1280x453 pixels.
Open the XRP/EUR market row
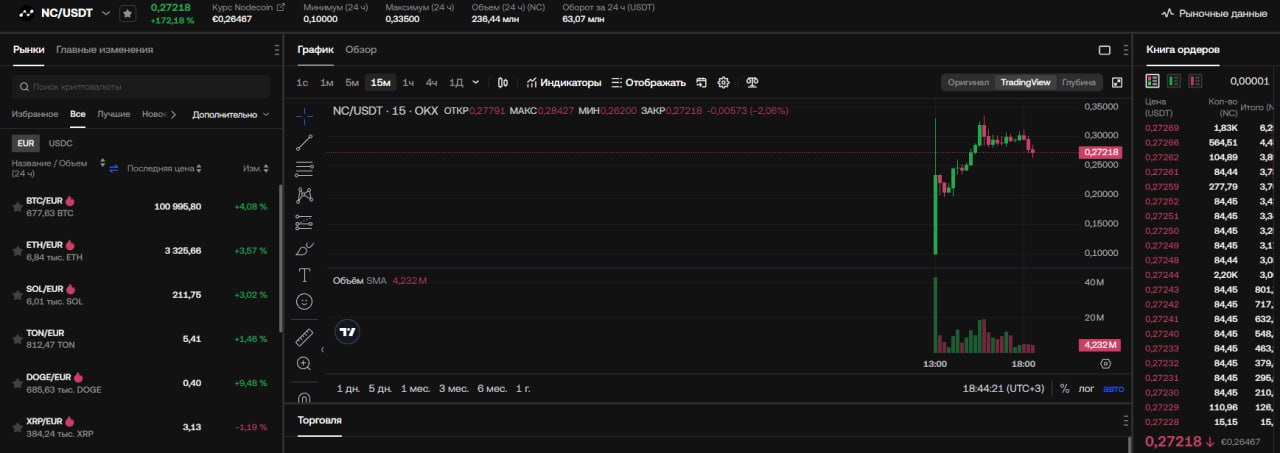(141, 427)
